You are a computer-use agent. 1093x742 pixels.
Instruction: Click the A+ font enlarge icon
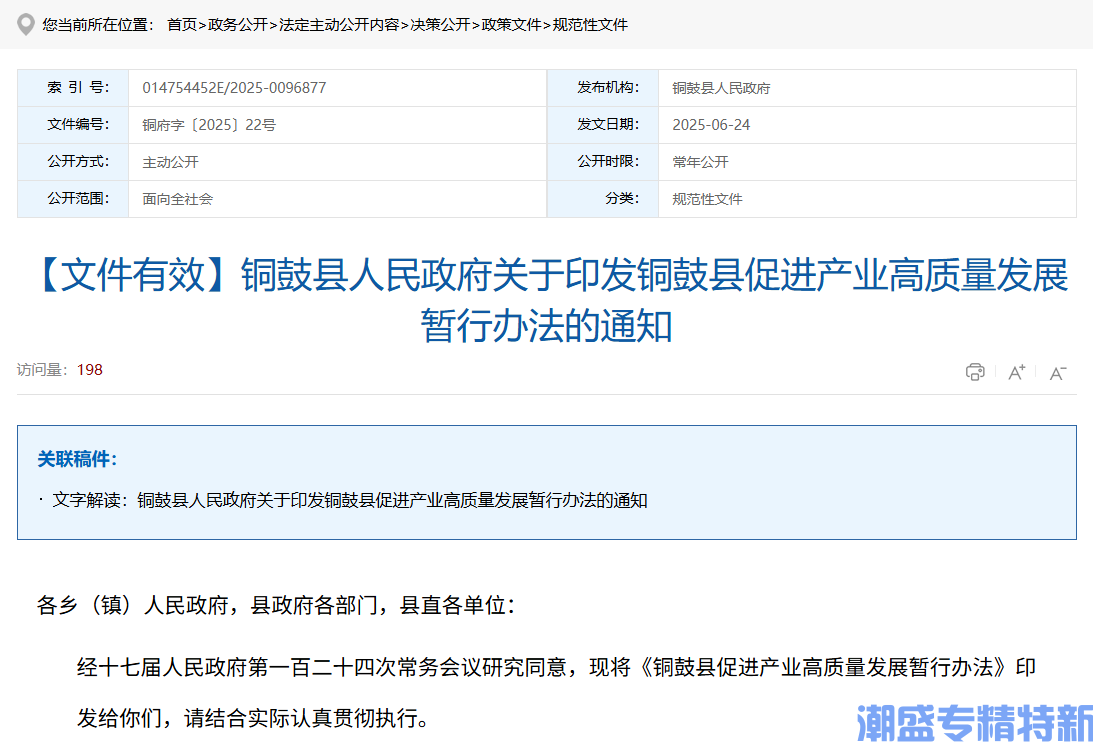(1016, 371)
